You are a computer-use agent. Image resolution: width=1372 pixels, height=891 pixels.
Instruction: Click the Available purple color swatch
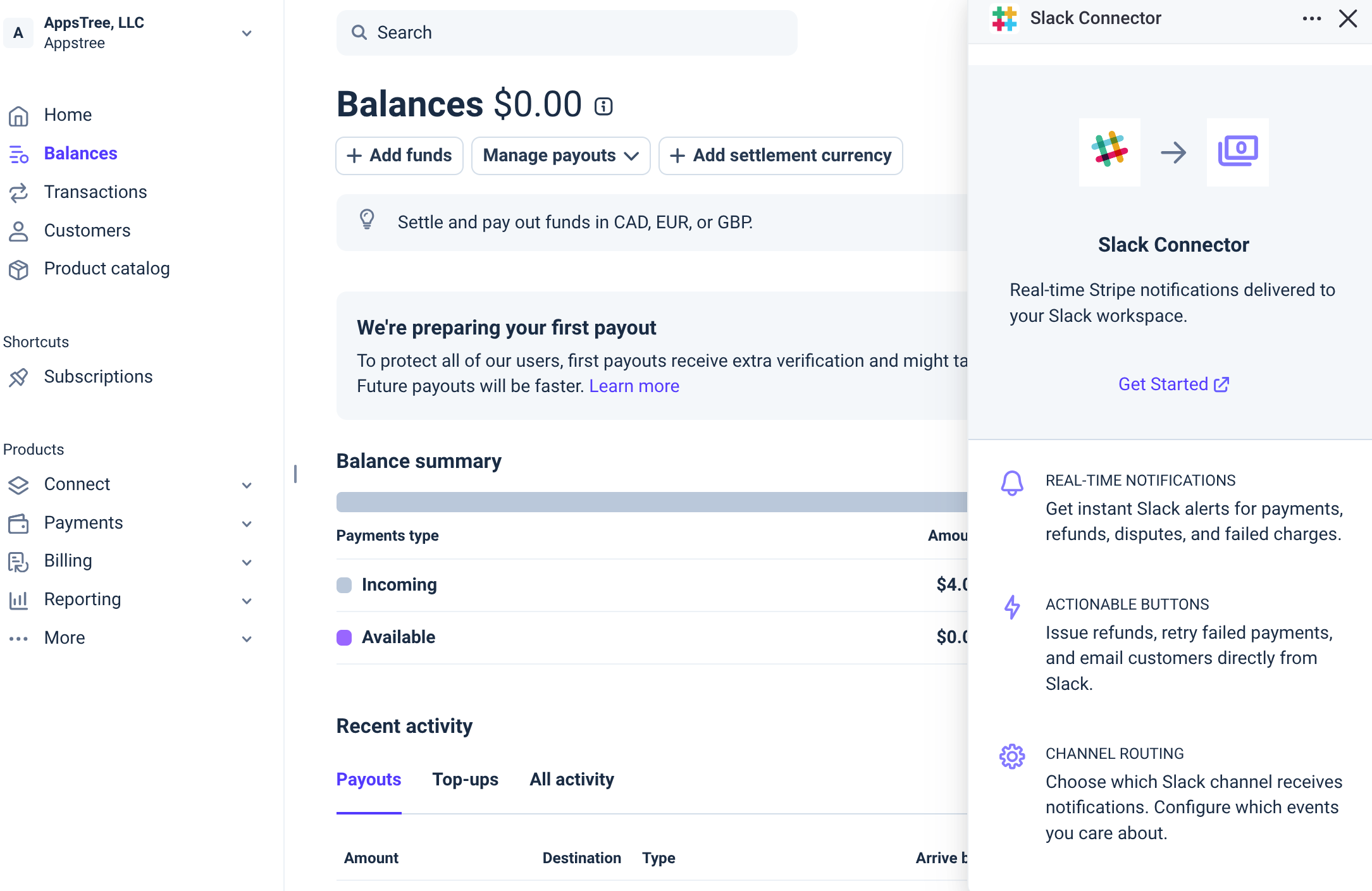click(344, 637)
